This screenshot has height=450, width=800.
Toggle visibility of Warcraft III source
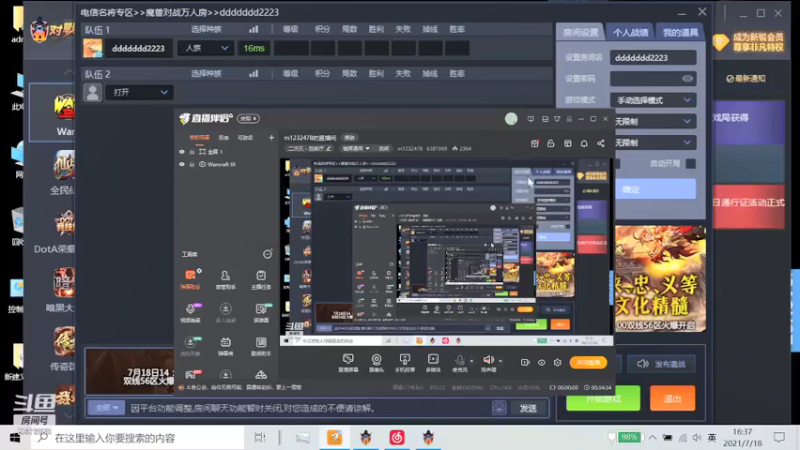tap(182, 164)
